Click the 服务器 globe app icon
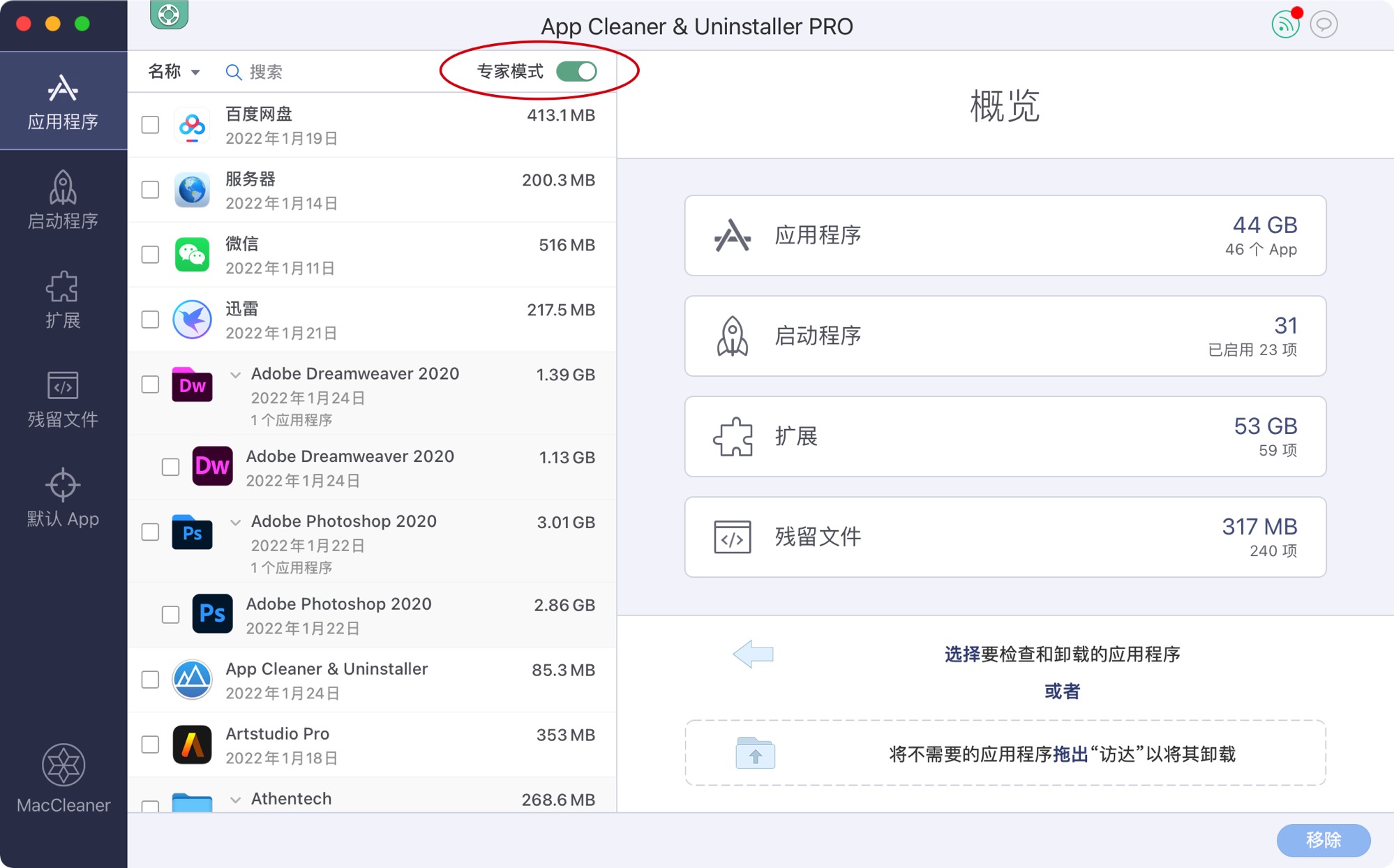Image resolution: width=1394 pixels, height=868 pixels. (192, 190)
